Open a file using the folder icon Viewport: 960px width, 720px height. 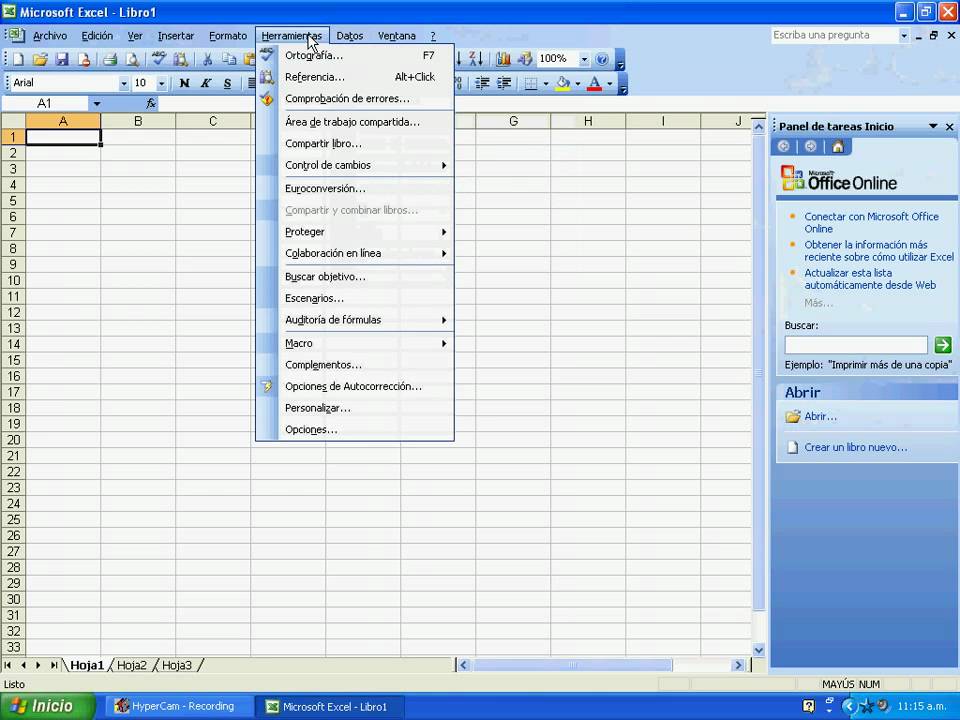tap(40, 59)
